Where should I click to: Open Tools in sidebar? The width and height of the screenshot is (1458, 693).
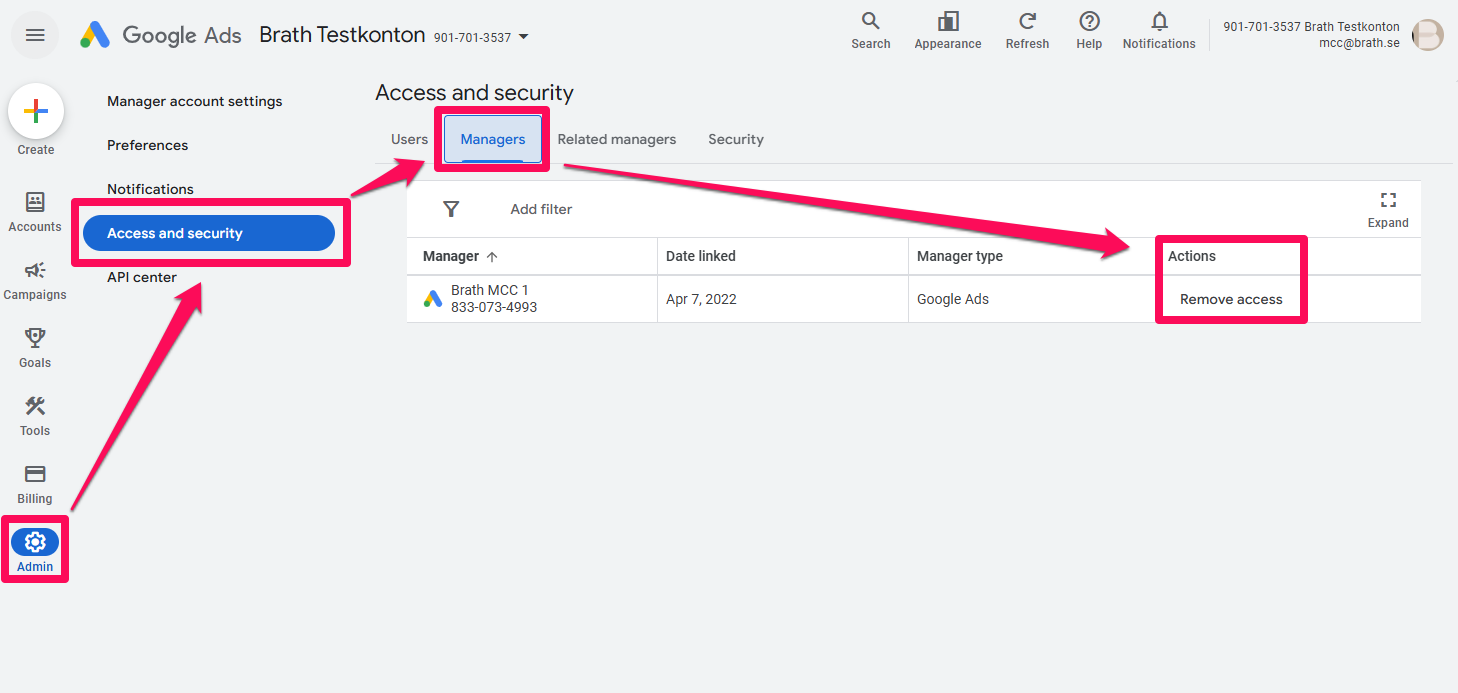click(35, 416)
